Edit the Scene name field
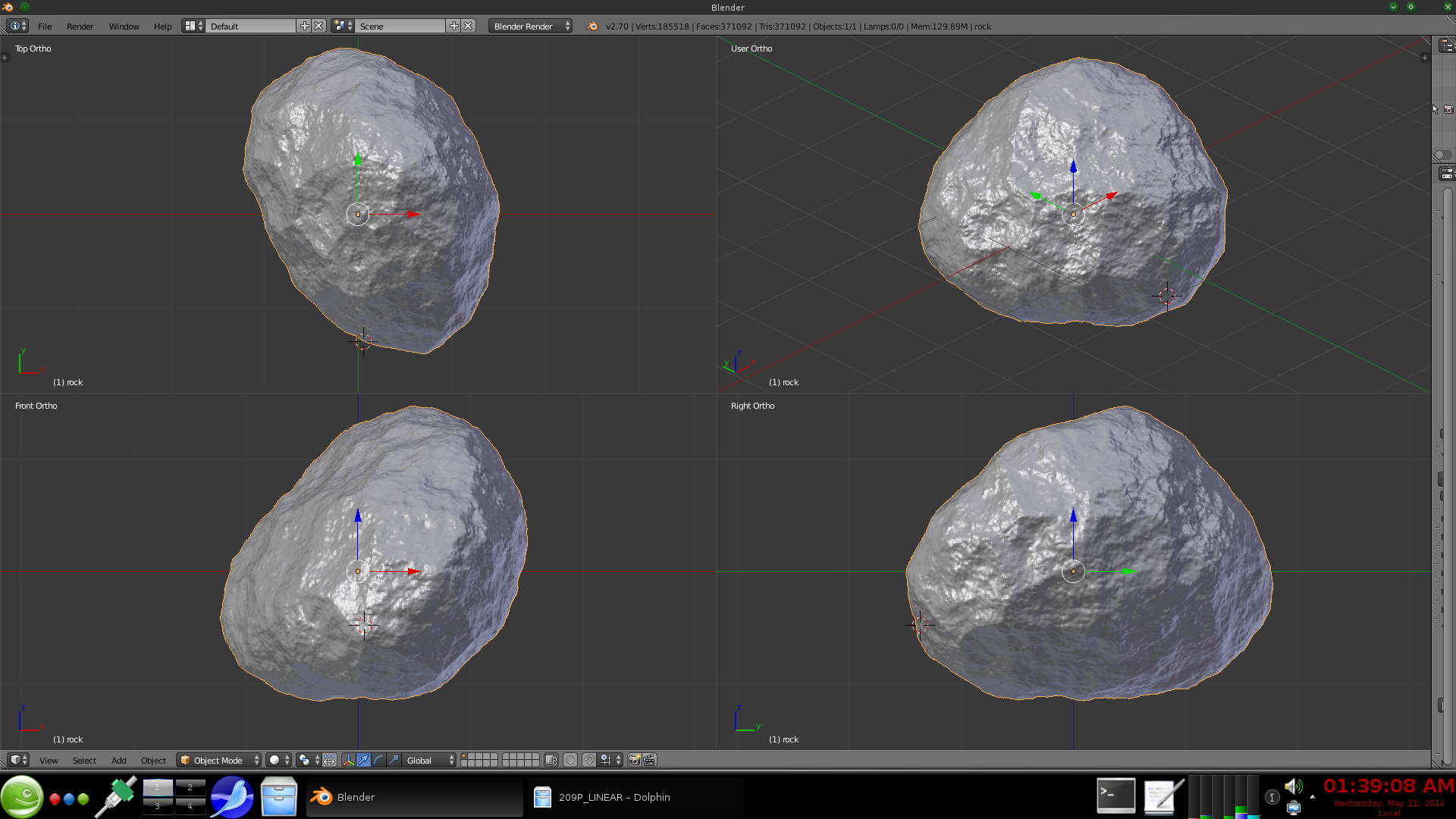 [400, 26]
